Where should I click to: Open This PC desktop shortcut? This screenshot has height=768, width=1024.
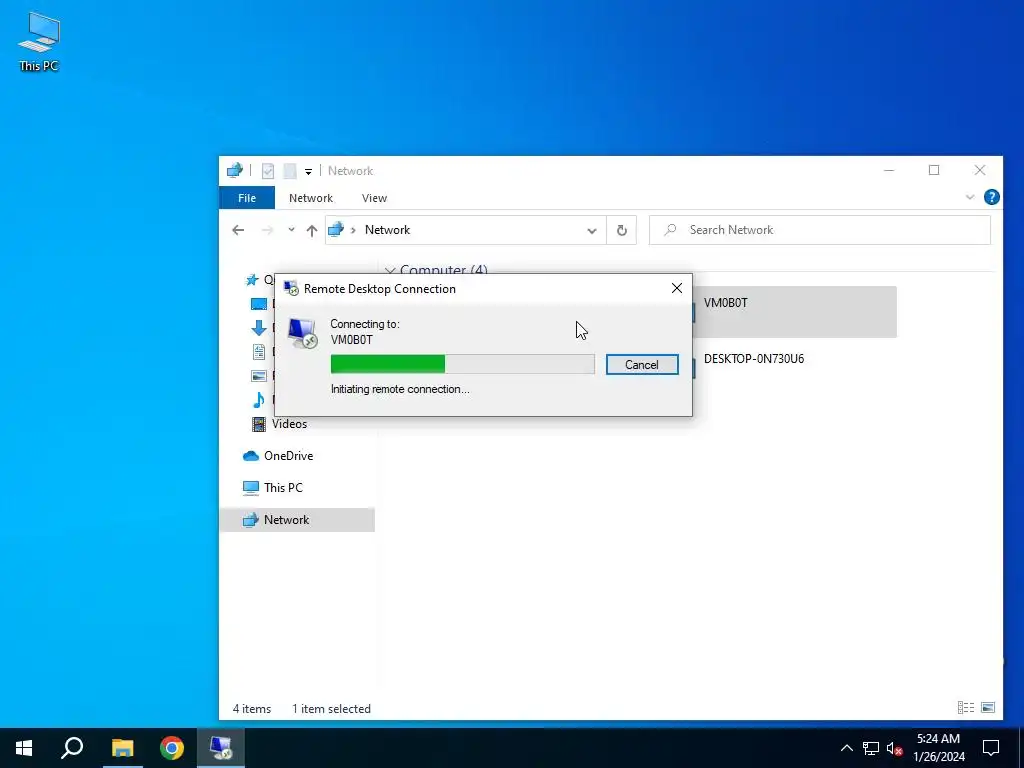tap(39, 42)
